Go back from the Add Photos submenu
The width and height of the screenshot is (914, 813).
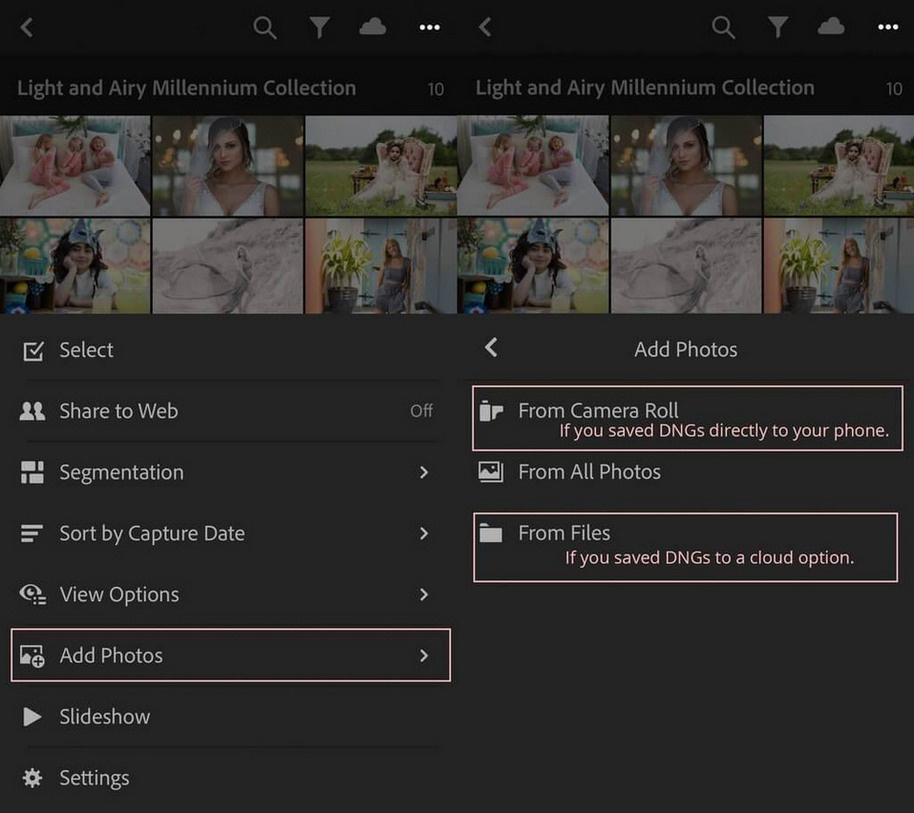(490, 348)
